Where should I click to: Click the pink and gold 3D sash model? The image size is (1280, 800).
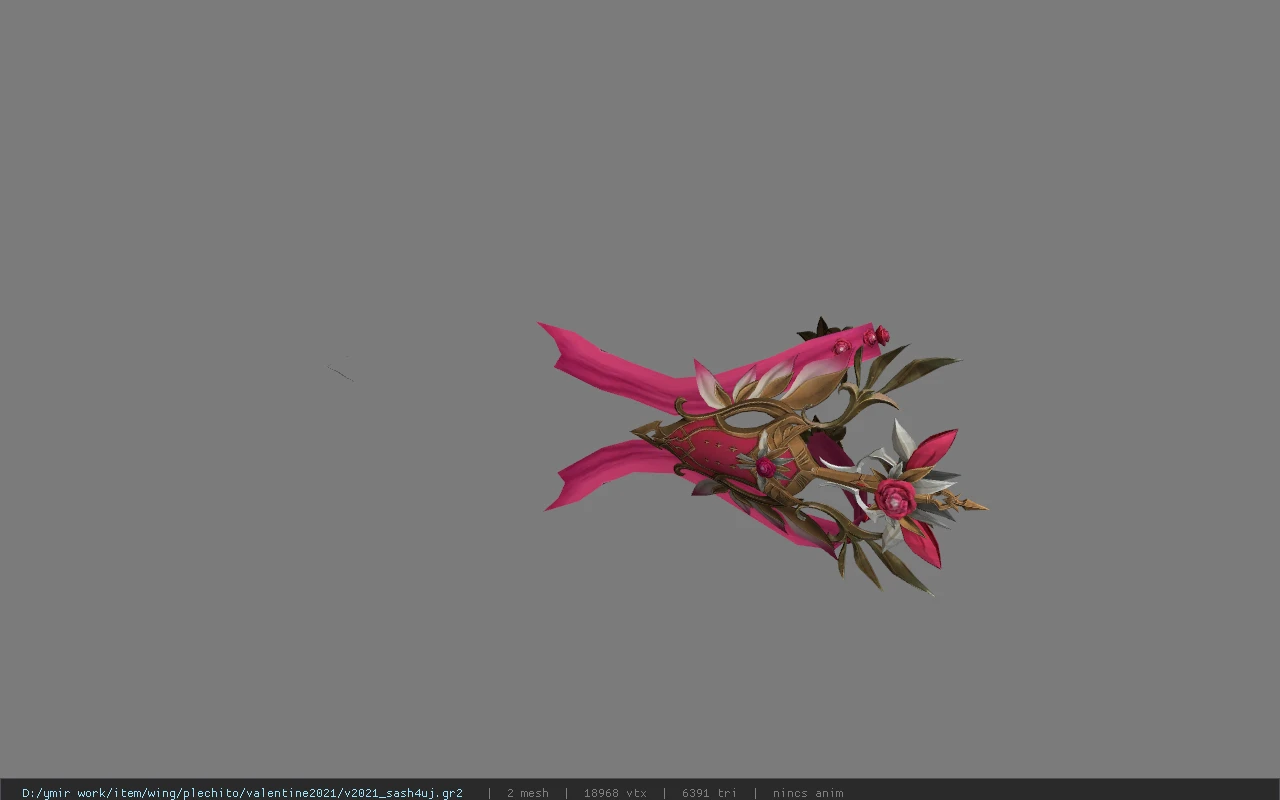click(x=764, y=456)
